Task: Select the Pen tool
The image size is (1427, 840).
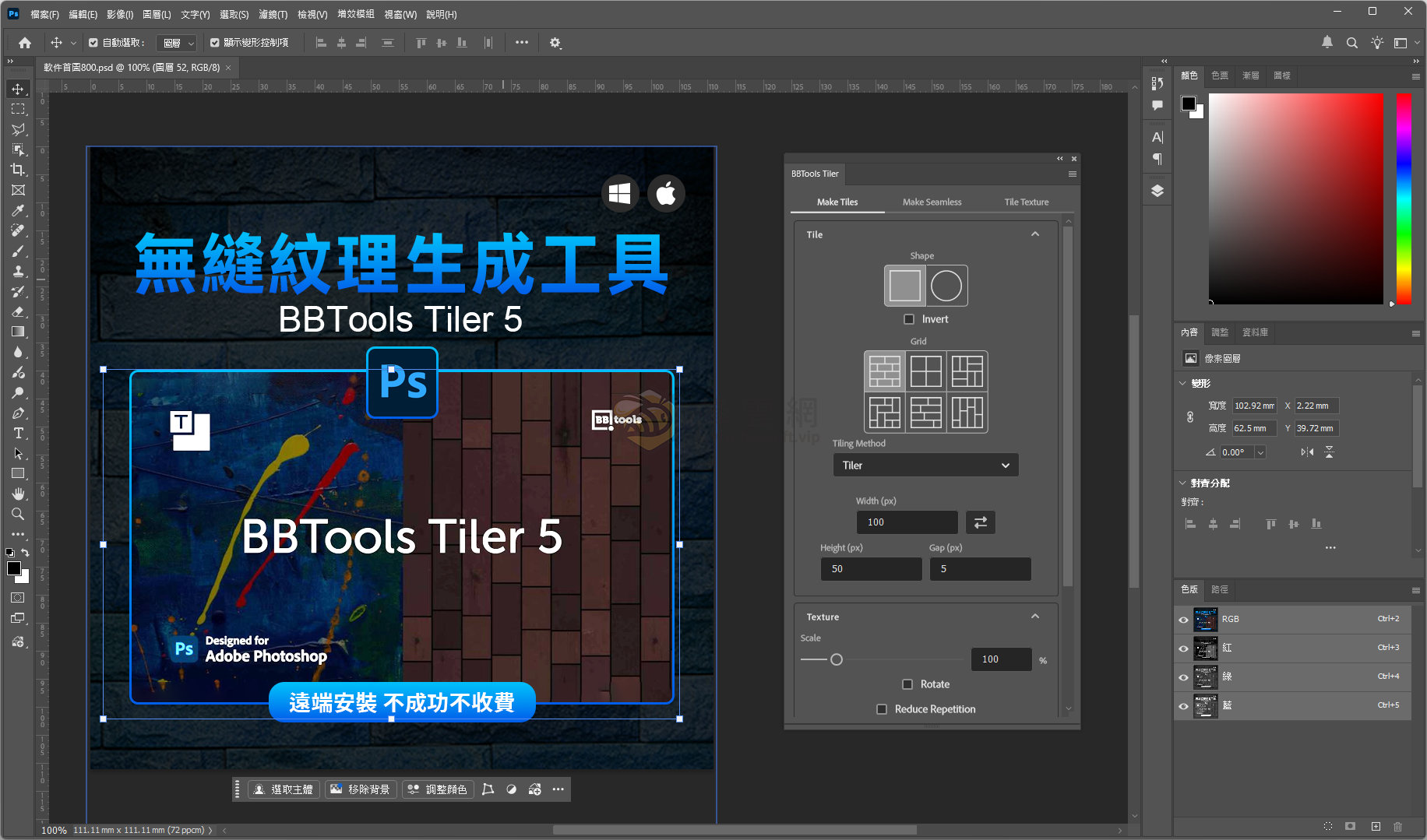Action: [x=18, y=413]
